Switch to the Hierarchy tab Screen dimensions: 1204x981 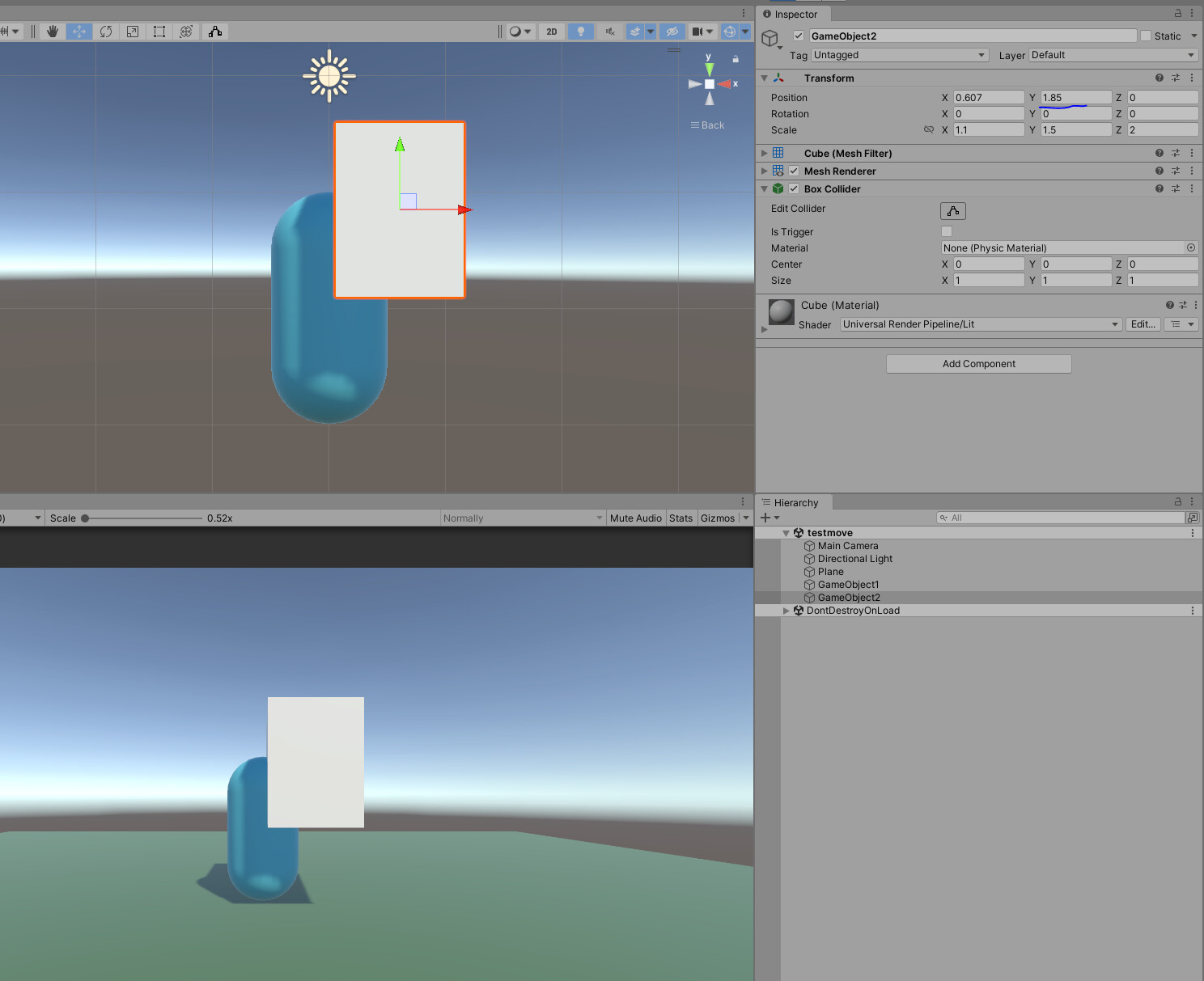(793, 501)
